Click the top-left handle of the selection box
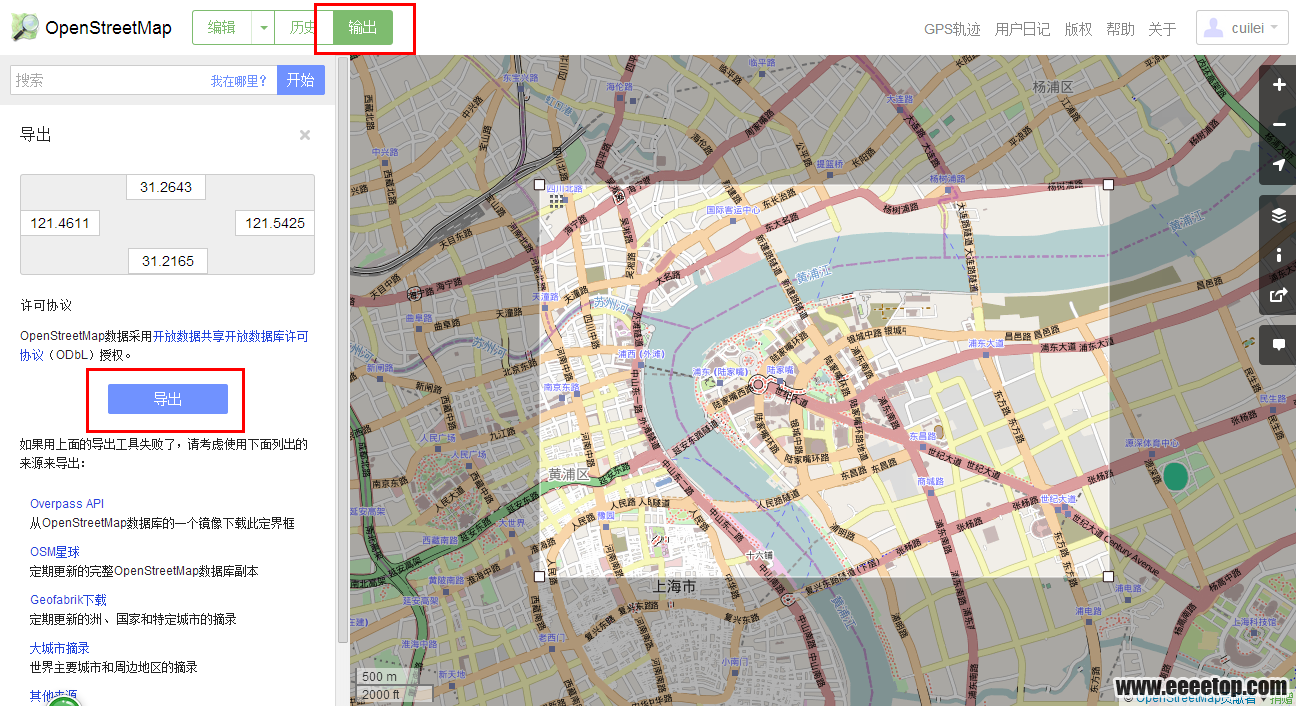Viewport: 1296px width, 706px height. [540, 184]
